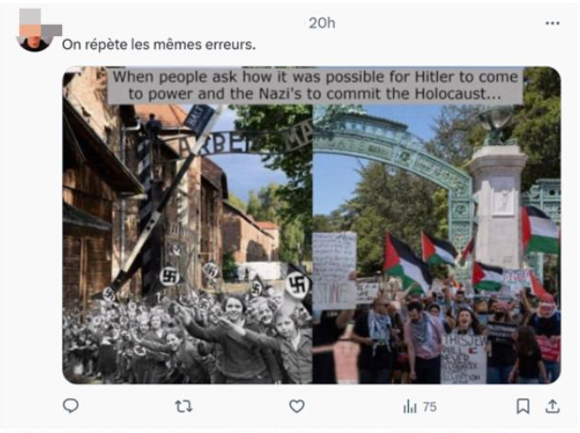Viewport: 580px width, 433px height.
Task: Like the post with heart icon
Action: click(x=297, y=406)
